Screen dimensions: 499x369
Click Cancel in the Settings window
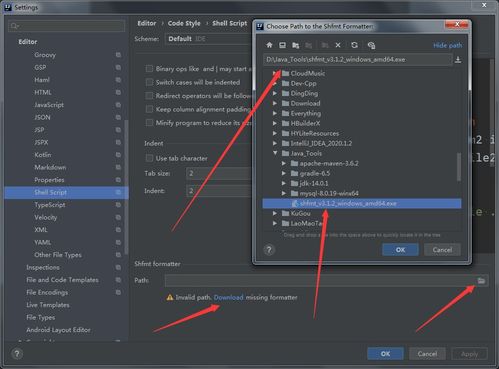point(427,354)
